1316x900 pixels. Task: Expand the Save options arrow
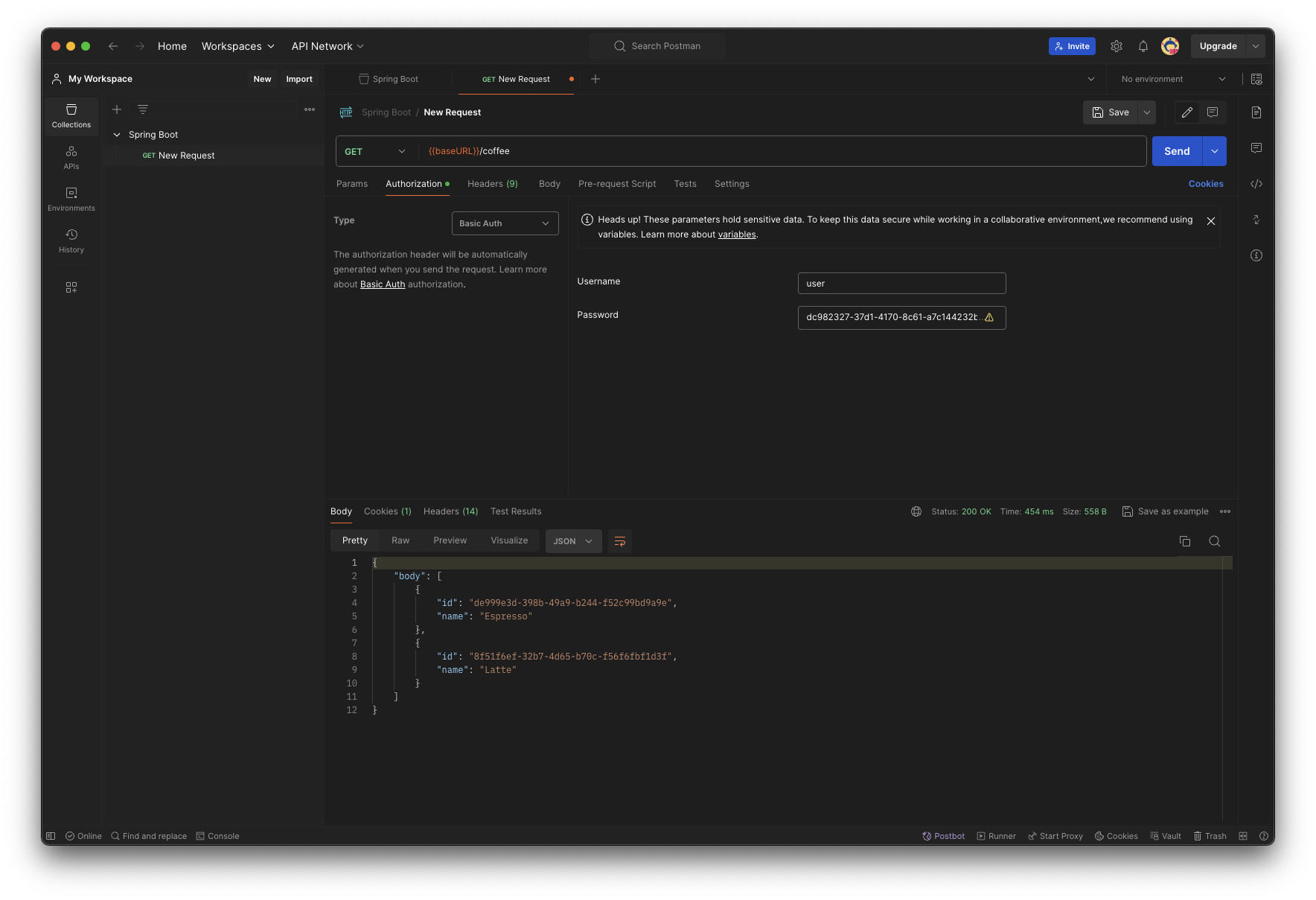tap(1147, 112)
